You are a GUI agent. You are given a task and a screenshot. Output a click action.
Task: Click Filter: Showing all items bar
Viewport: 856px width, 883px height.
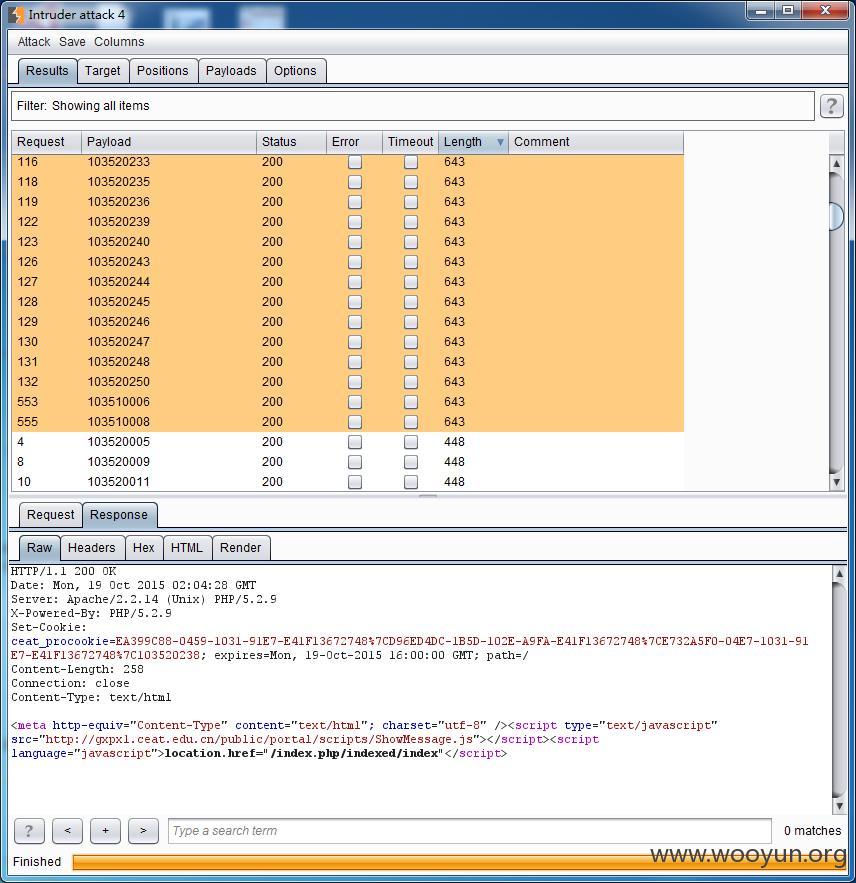pos(413,106)
